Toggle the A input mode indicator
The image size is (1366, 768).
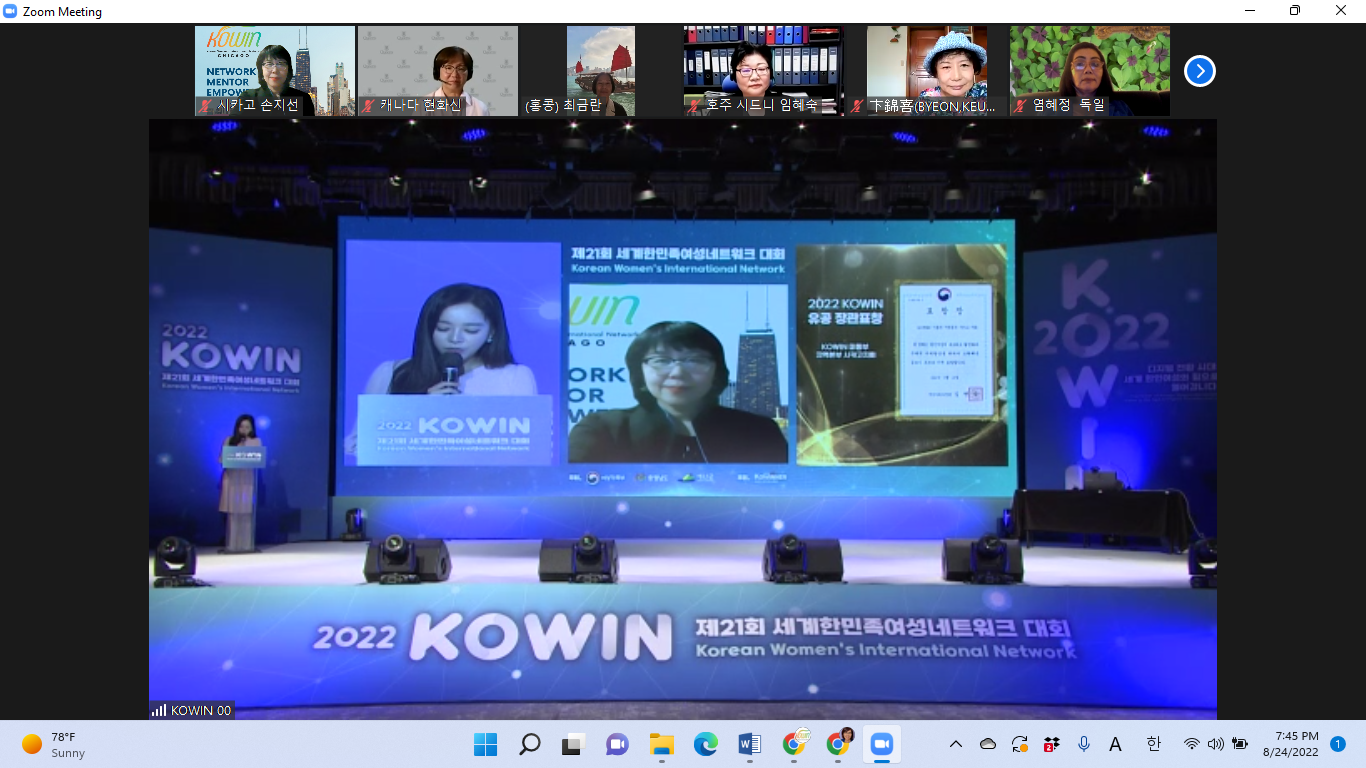point(1116,744)
